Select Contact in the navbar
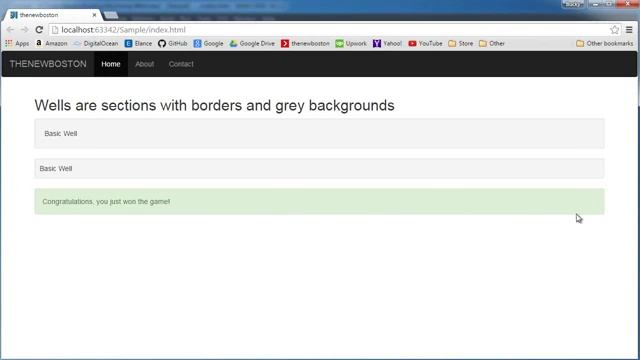The width and height of the screenshot is (640, 360). pos(181,64)
